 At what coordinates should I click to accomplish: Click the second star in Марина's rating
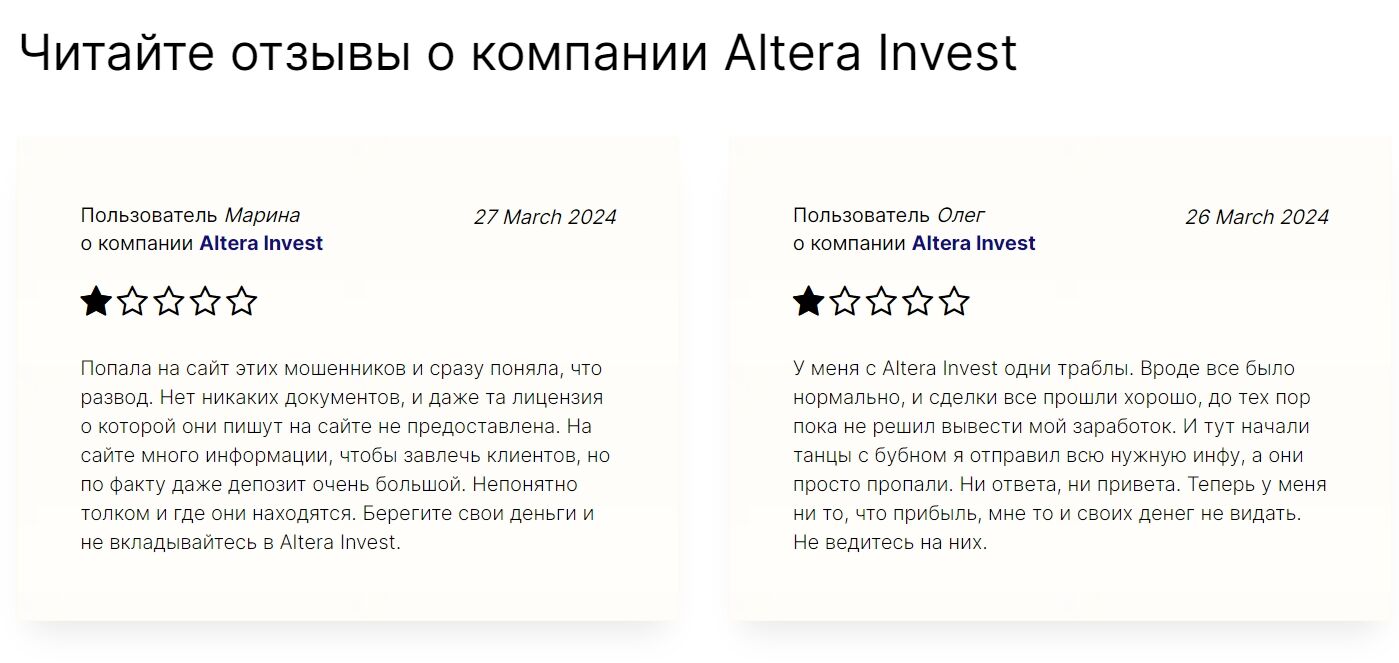click(x=133, y=301)
